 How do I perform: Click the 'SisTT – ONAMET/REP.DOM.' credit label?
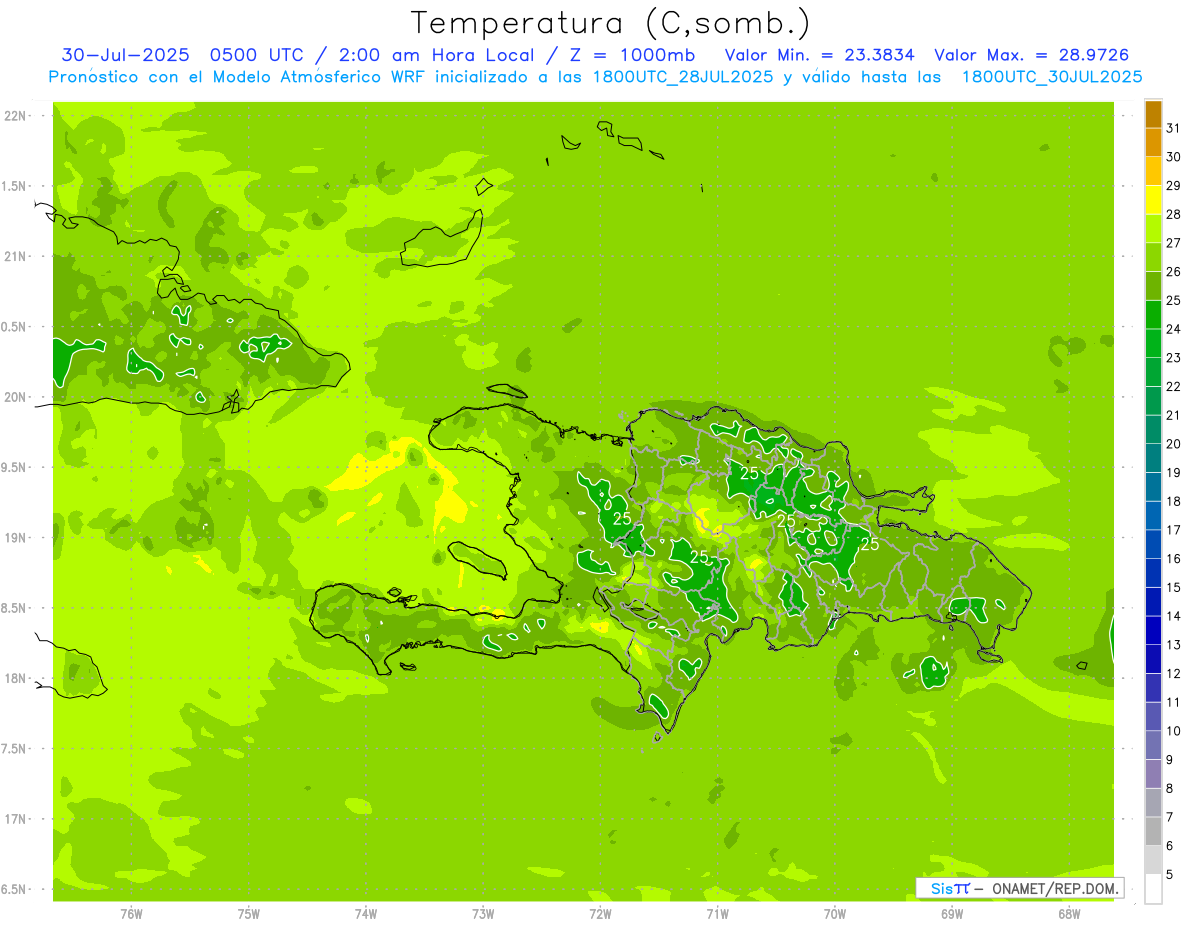coord(1019,888)
